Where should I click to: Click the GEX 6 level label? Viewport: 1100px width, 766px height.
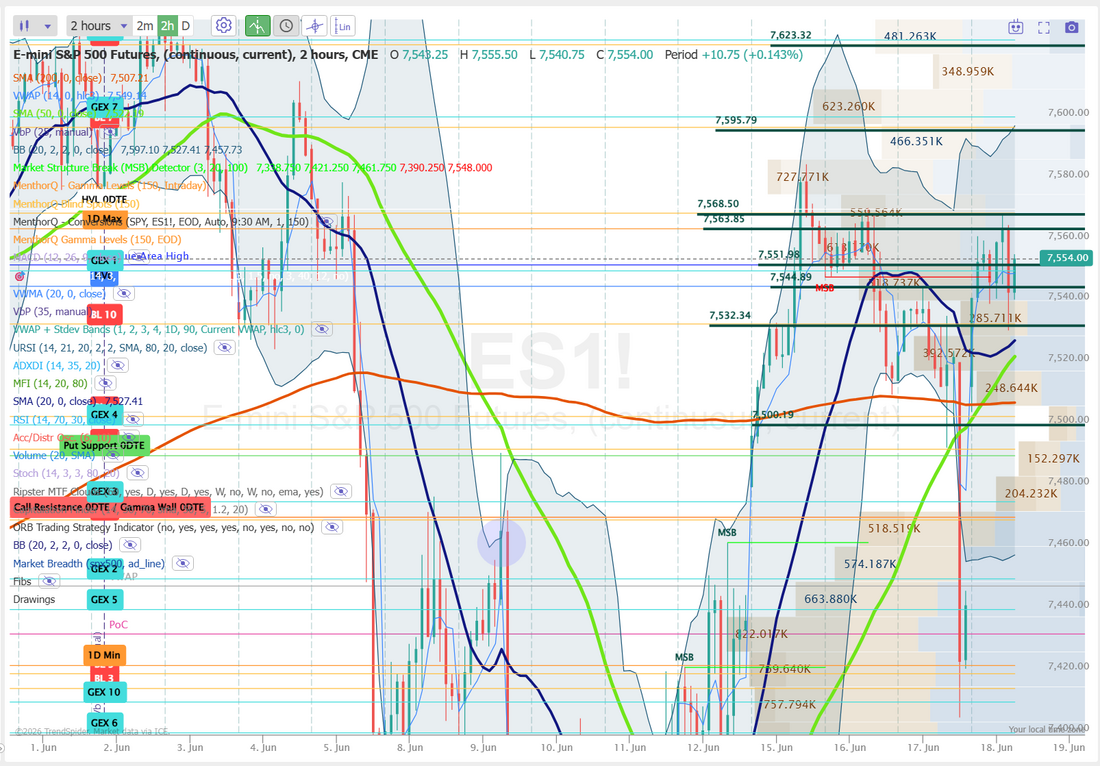pyautogui.click(x=105, y=723)
